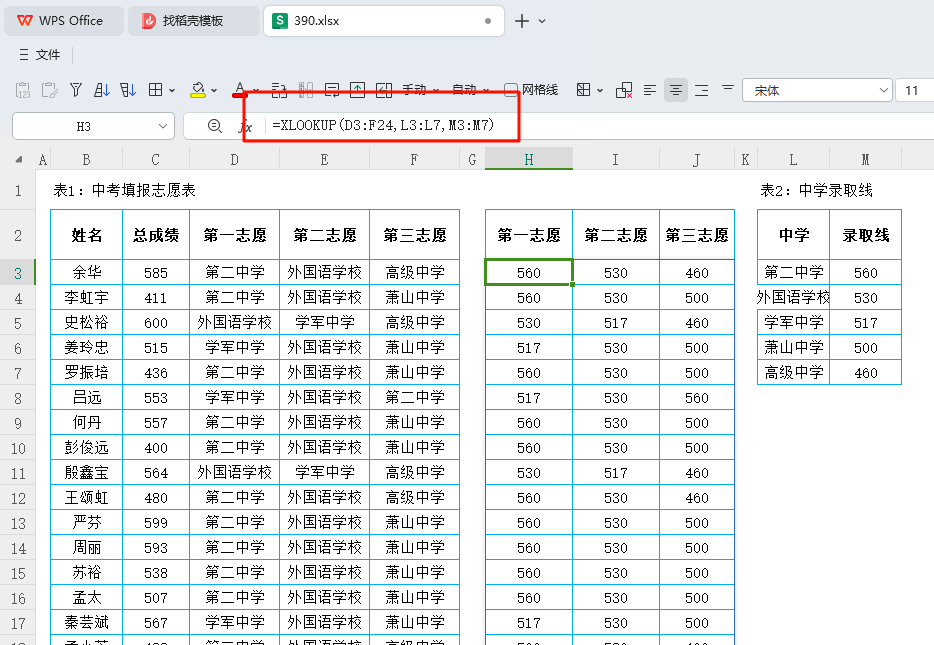The height and width of the screenshot is (645, 934).
Task: Click the score cell 585
Action: (x=155, y=272)
